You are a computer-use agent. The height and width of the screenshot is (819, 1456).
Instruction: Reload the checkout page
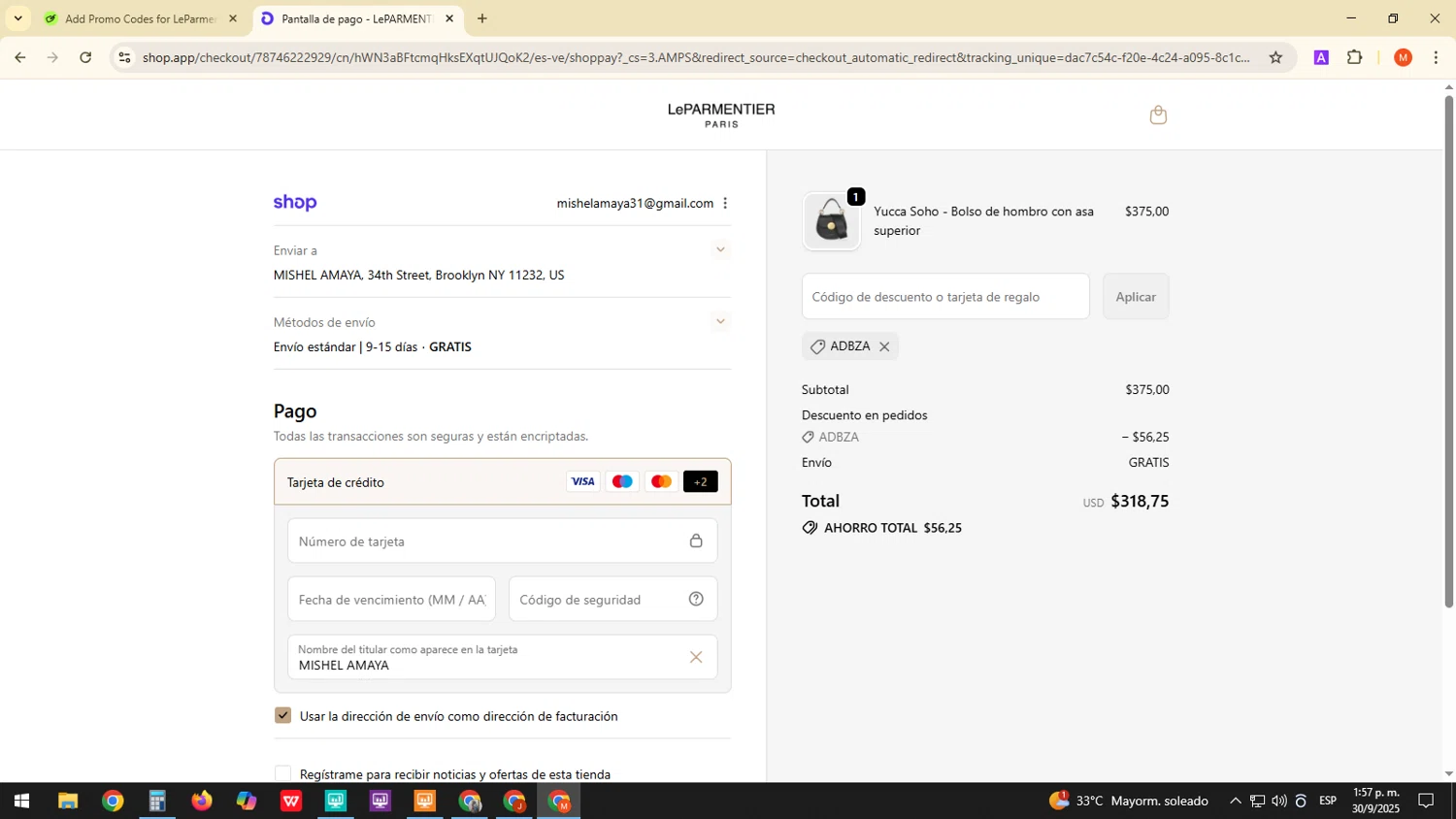tap(85, 58)
